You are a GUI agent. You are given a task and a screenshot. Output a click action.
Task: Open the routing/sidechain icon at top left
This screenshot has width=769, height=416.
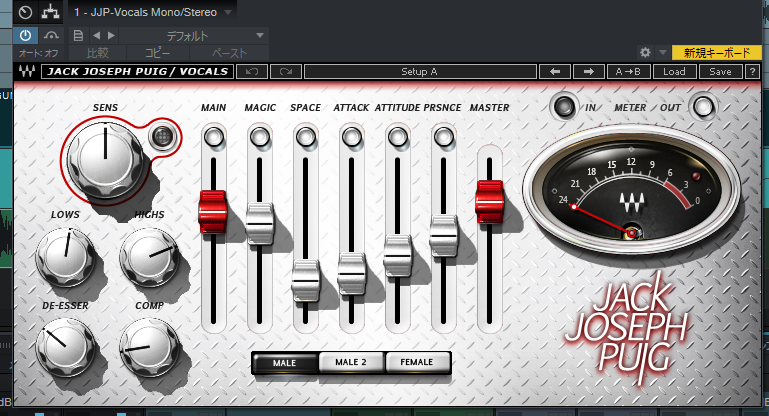[50, 12]
